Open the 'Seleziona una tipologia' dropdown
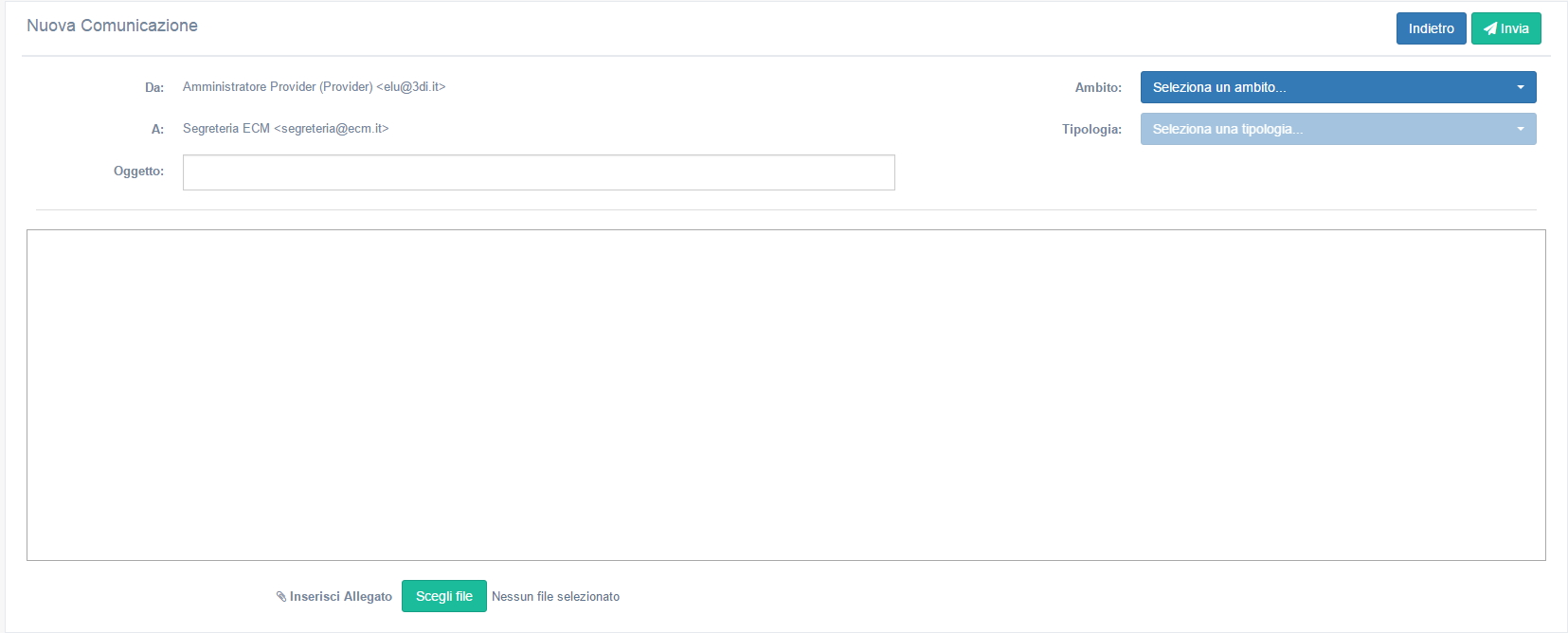The width and height of the screenshot is (1568, 633). click(1326, 129)
